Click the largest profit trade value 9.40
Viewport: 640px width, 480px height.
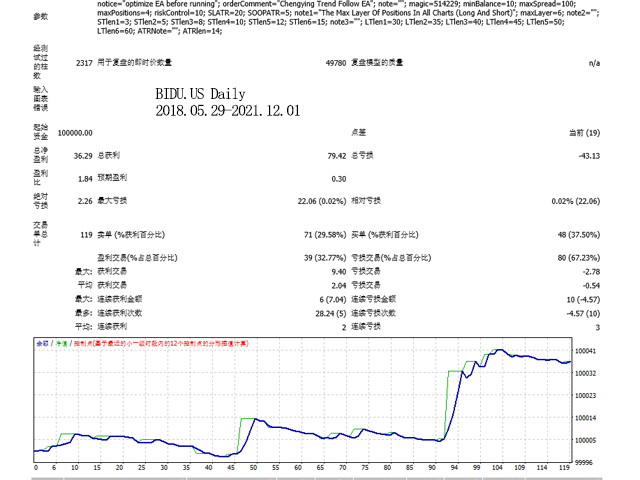point(339,272)
